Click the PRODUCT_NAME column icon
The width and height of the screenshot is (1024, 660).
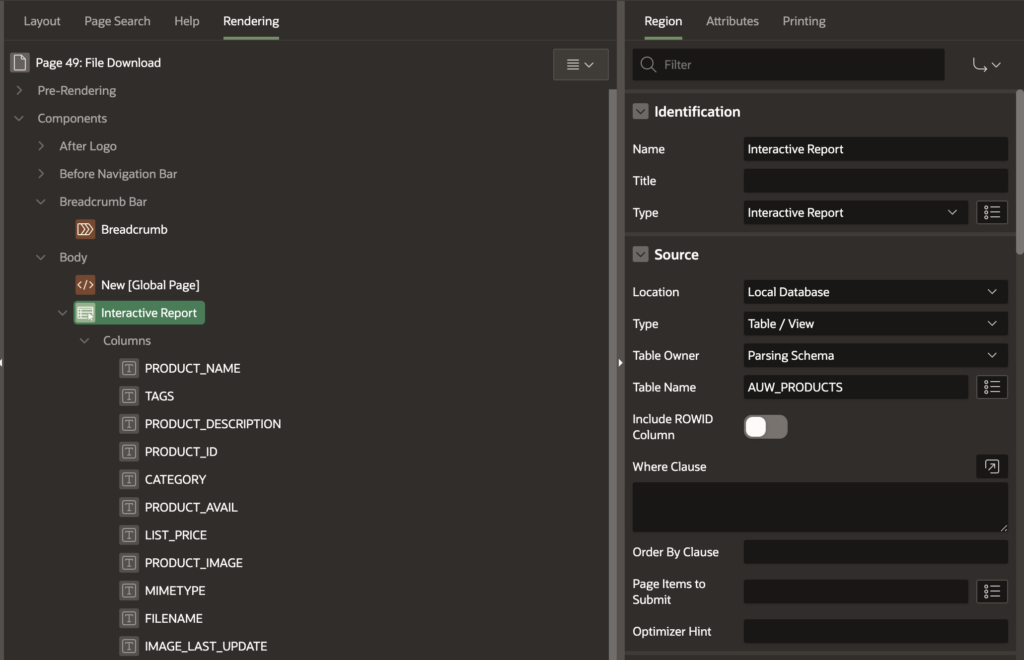click(x=129, y=367)
